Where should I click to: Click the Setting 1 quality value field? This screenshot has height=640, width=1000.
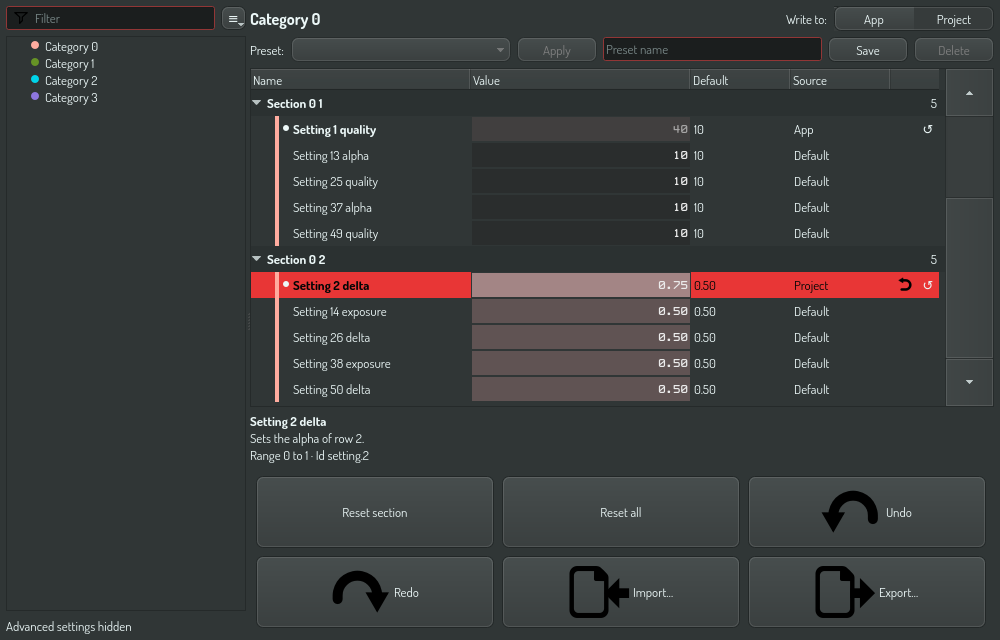(x=580, y=129)
